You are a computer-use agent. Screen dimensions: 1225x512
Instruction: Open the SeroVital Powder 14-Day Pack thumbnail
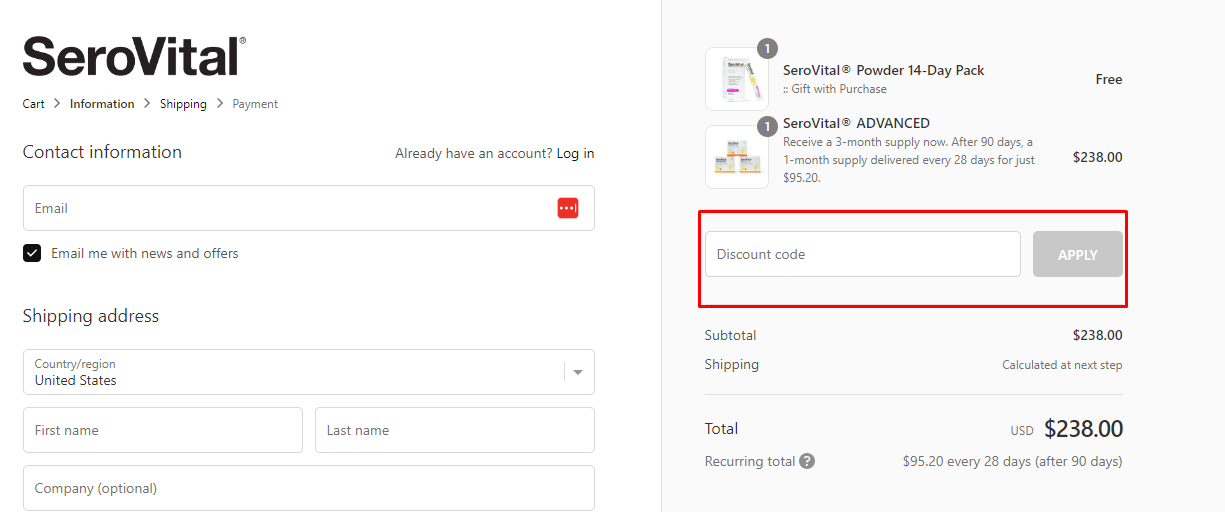(737, 79)
